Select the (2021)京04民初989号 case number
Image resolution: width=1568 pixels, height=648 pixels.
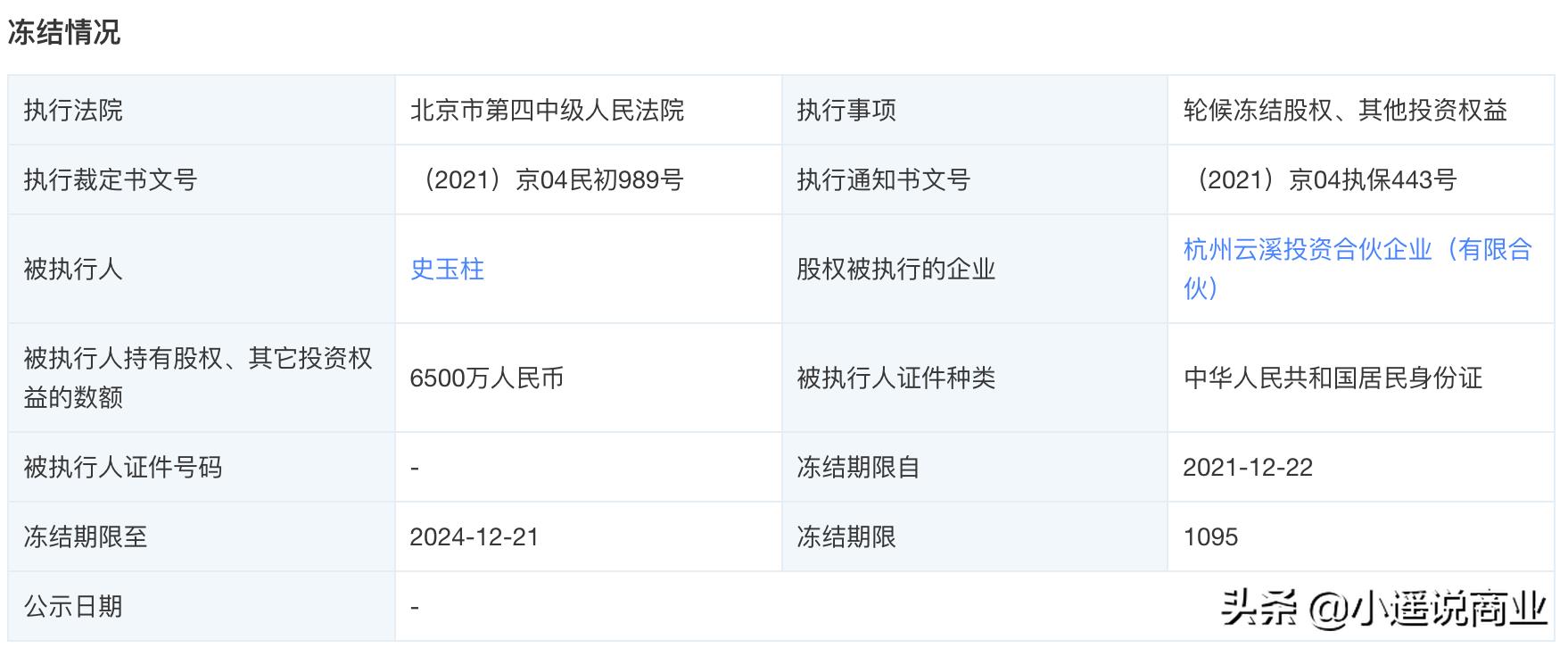click(x=547, y=179)
